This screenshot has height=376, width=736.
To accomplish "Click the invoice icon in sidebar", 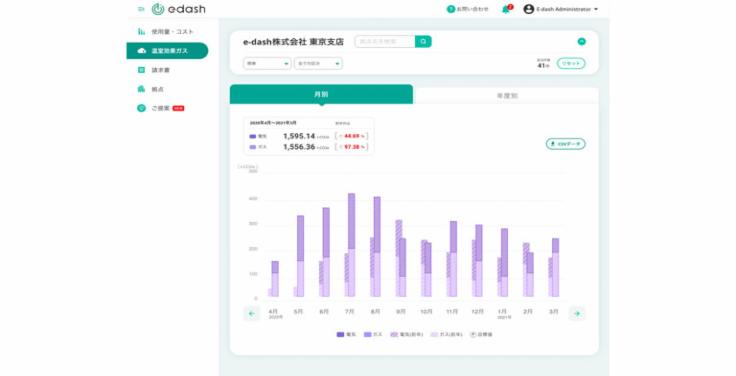I will (141, 70).
